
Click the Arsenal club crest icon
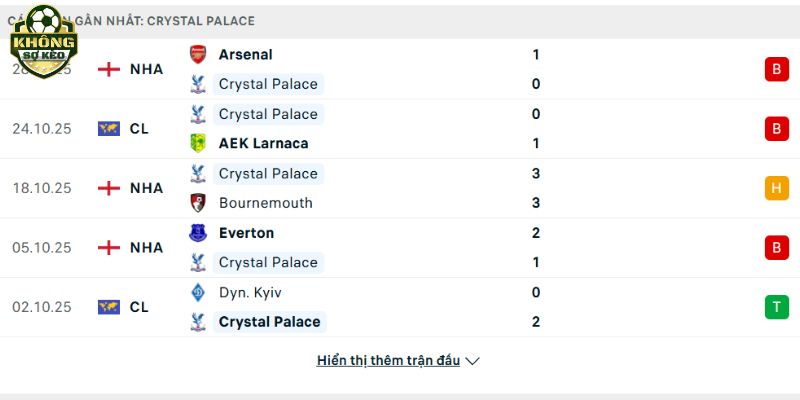pos(198,55)
